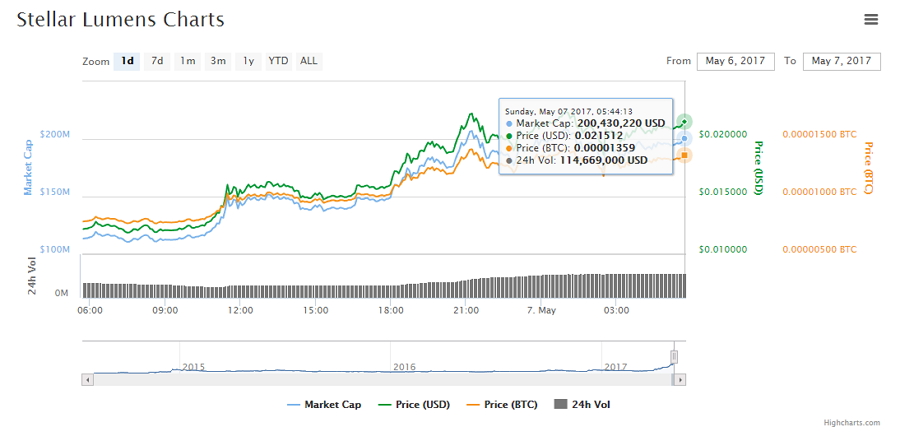Click the $200M market cap axis label
Viewport: 900px width, 436px height.
55,134
